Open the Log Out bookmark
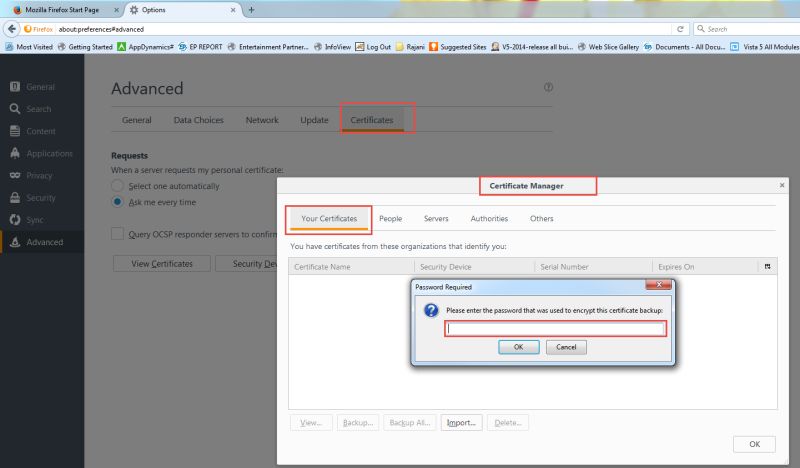Image resolution: width=800 pixels, height=468 pixels. pos(373,47)
